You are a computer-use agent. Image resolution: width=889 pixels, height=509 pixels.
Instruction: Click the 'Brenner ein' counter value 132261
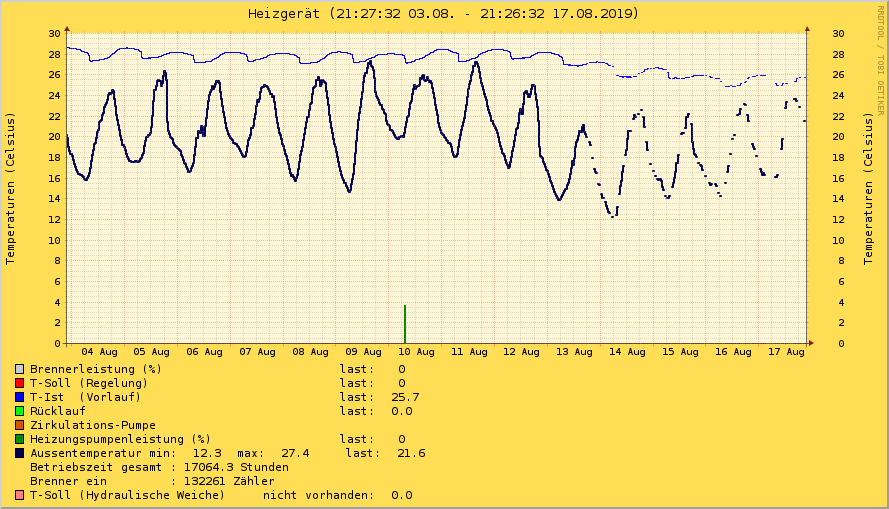[205, 481]
